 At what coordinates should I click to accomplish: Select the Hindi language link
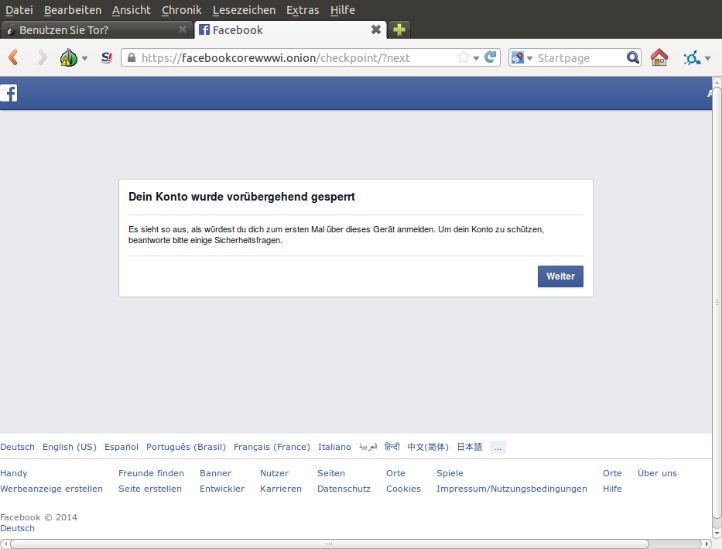coord(392,447)
